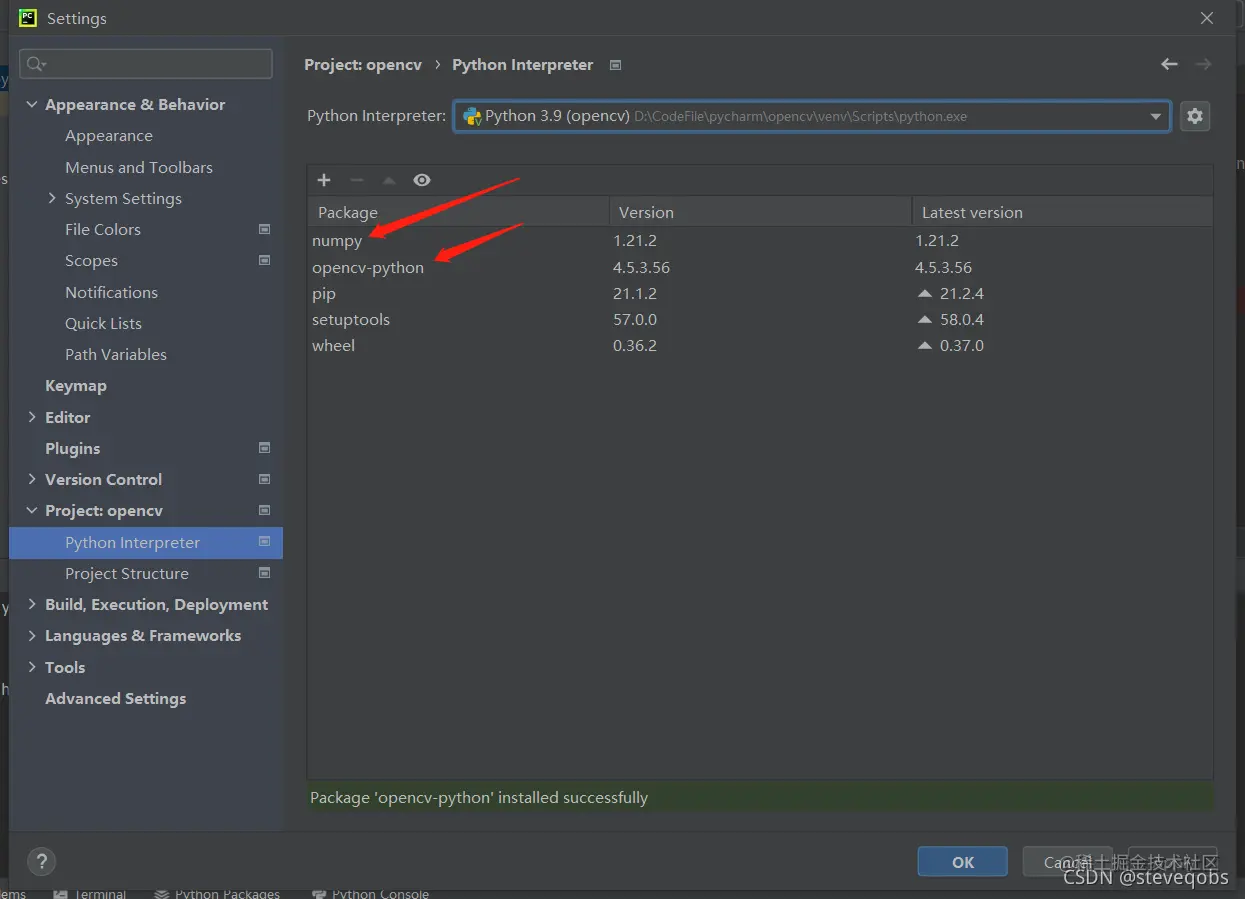Click the help question mark button
Image resolution: width=1245 pixels, height=899 pixels.
(x=41, y=861)
